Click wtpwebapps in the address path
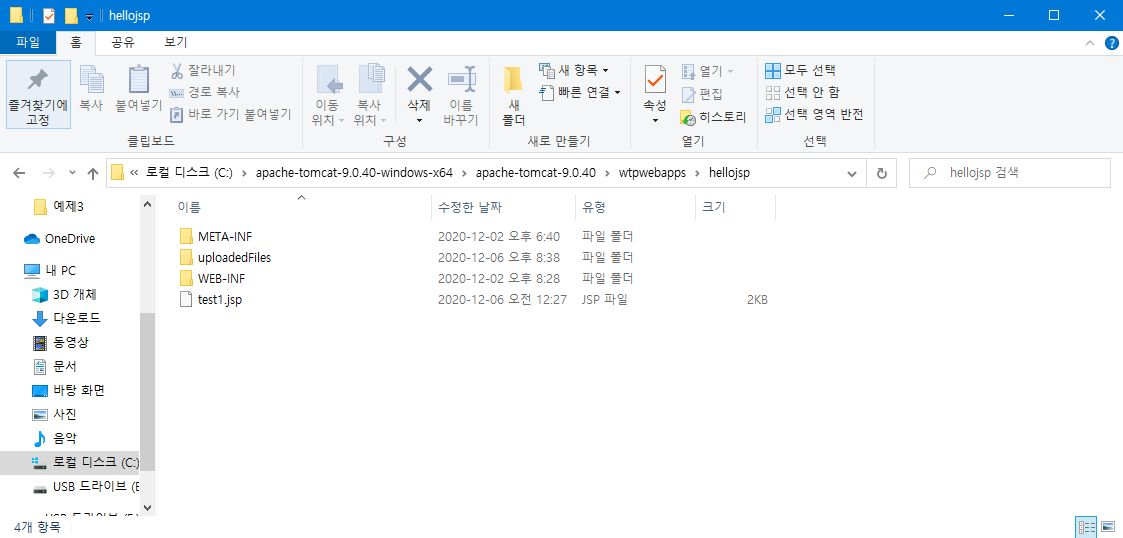Viewport: 1123px width, 538px height. (x=650, y=173)
